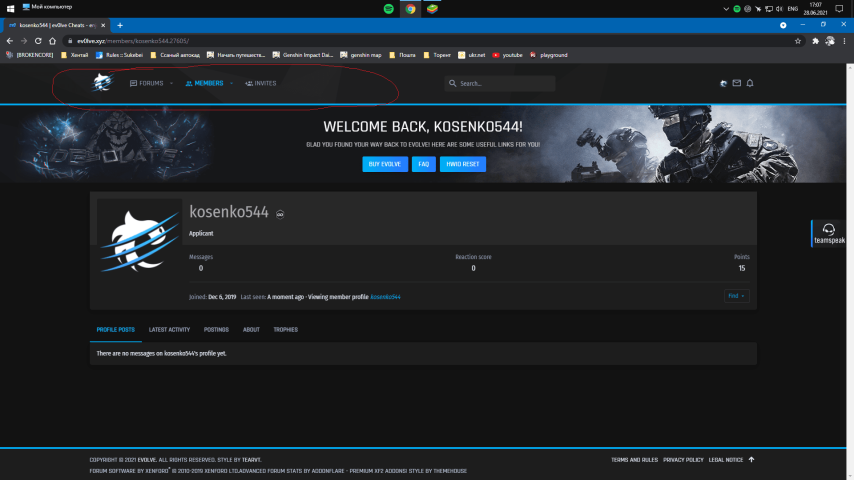The height and width of the screenshot is (480, 854).
Task: Open the youtube bookmark
Action: (507, 55)
